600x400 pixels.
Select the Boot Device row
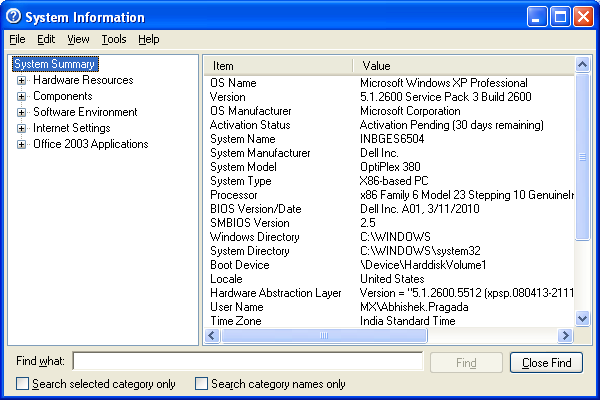click(x=390, y=265)
